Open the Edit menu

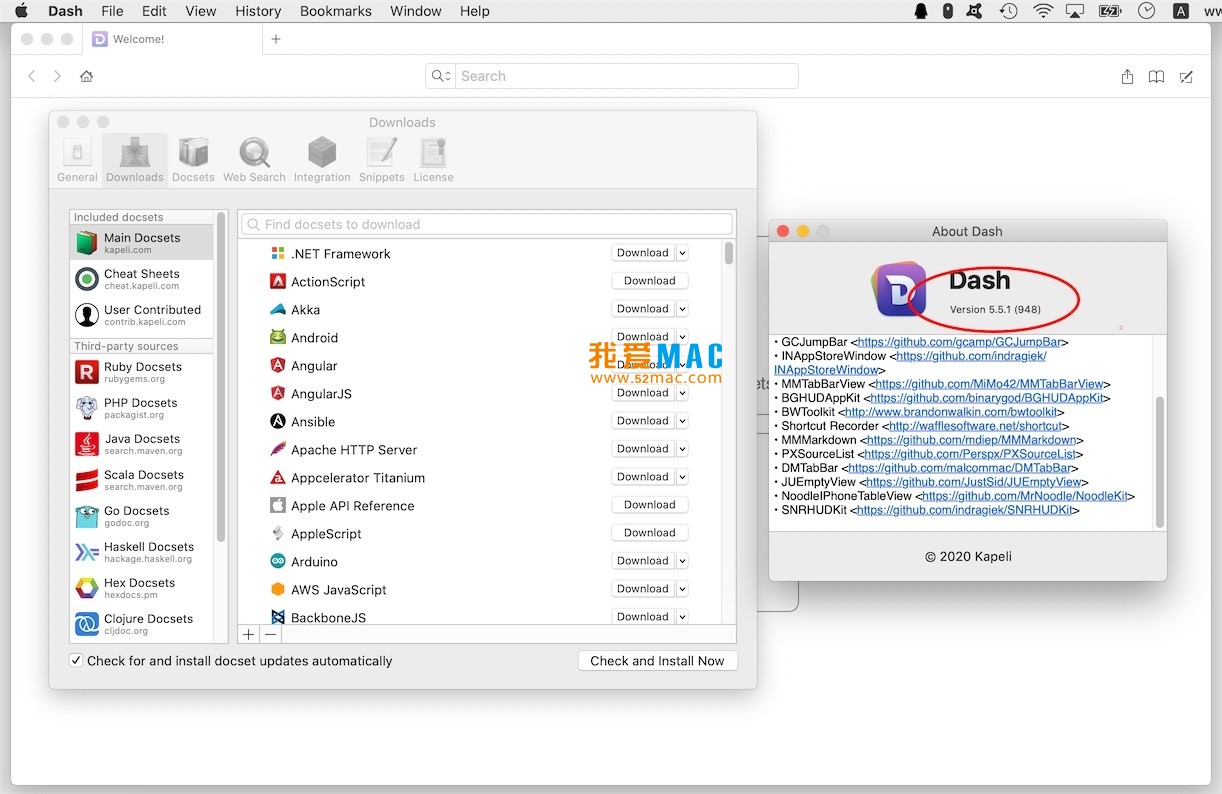point(154,11)
